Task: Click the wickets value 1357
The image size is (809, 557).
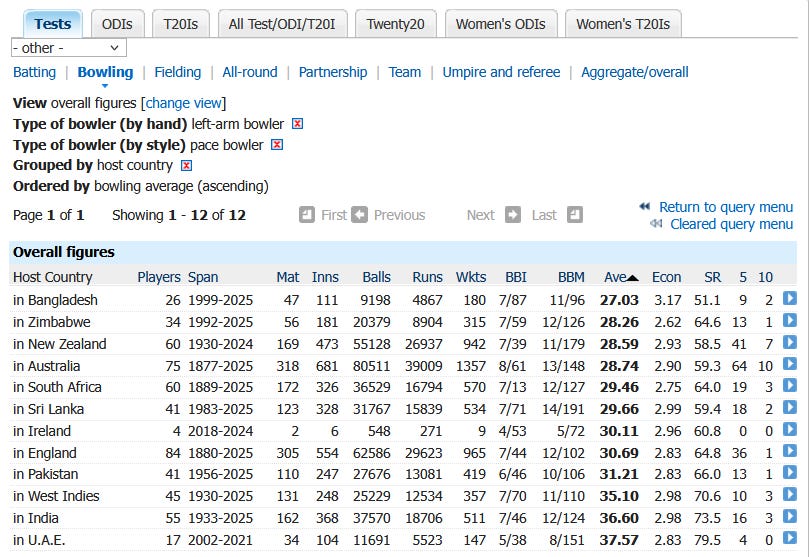Action: point(471,366)
